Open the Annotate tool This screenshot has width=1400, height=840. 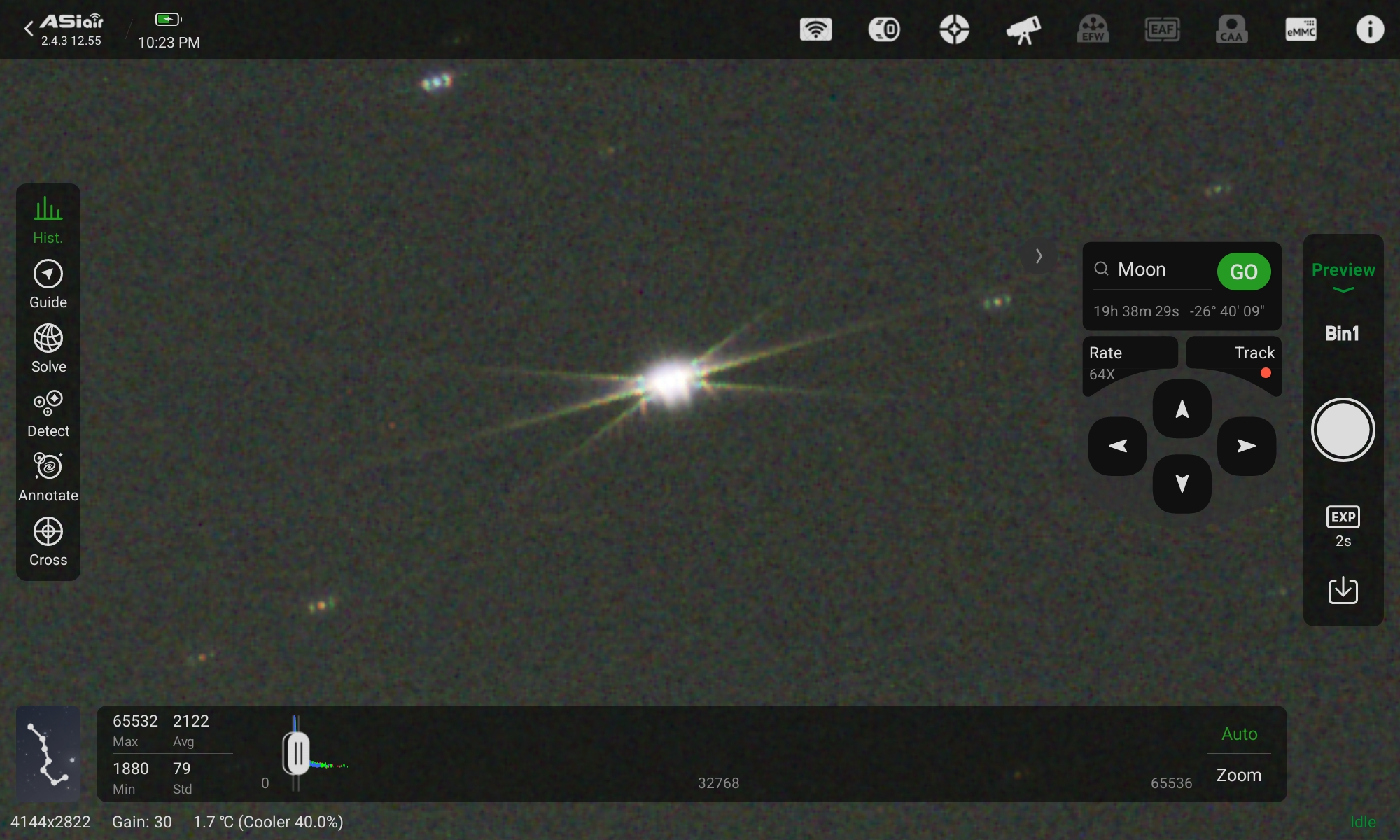tap(48, 477)
